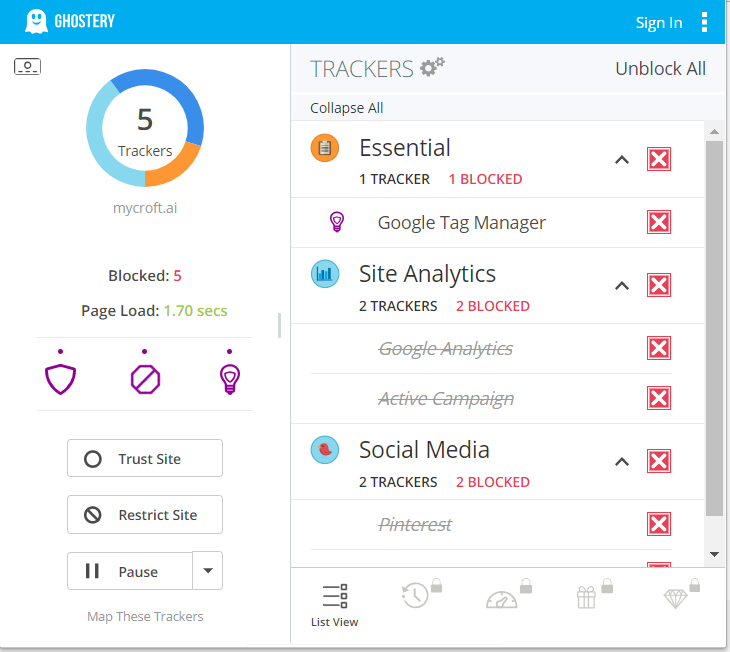730x652 pixels.
Task: Collapse the Essential category chevron
Action: (622, 160)
